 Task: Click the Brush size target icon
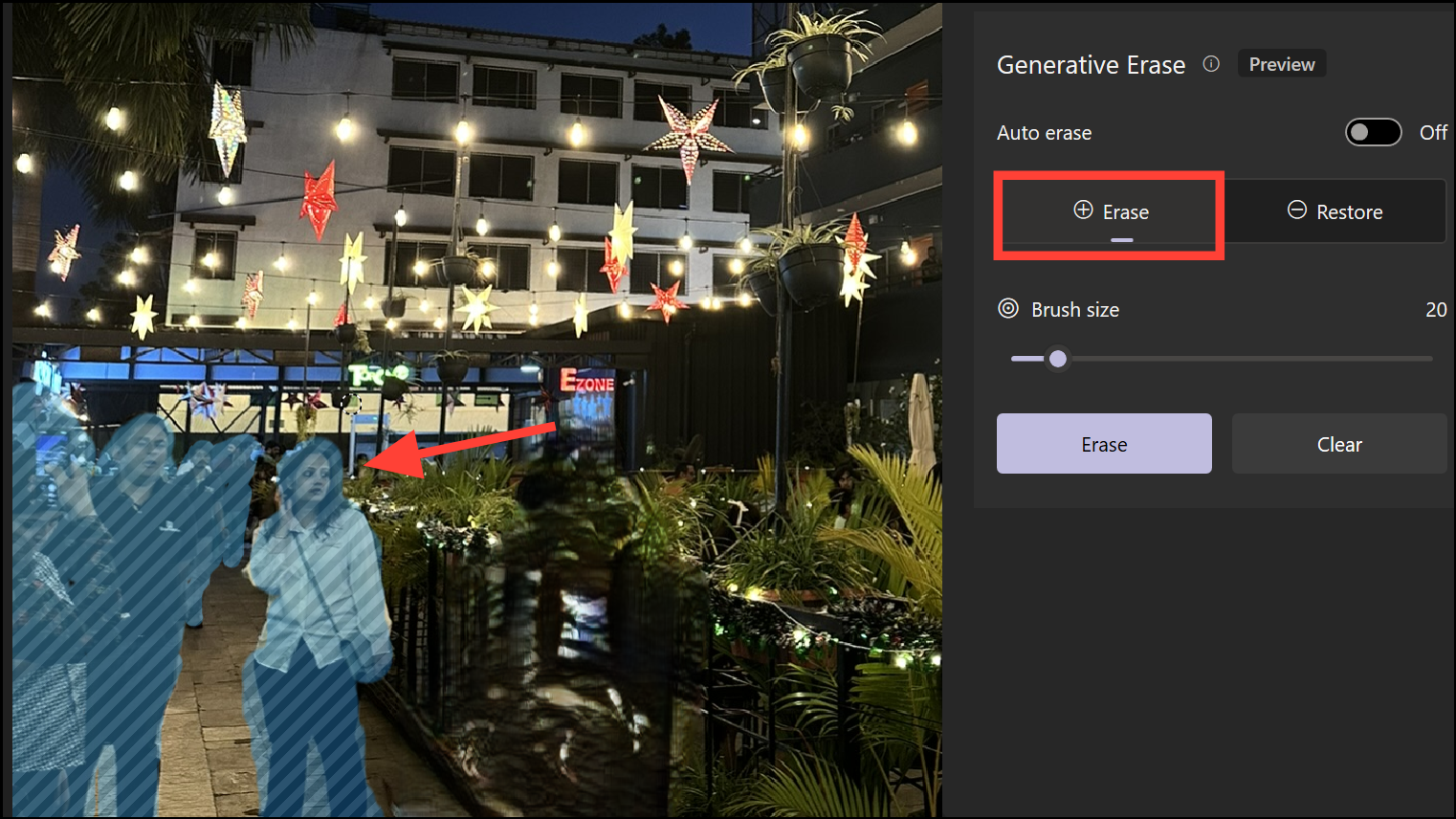1008,308
